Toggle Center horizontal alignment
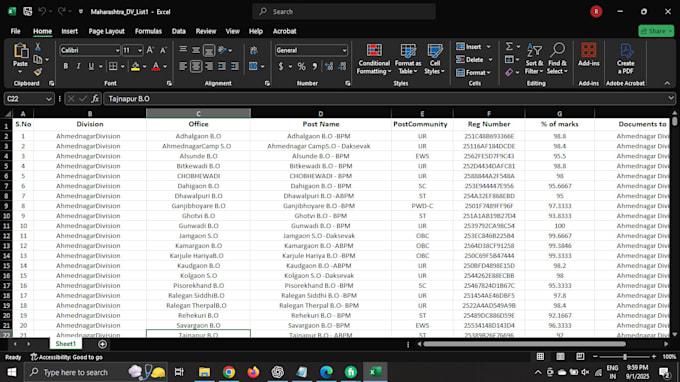This screenshot has width=680, height=382. [196, 66]
